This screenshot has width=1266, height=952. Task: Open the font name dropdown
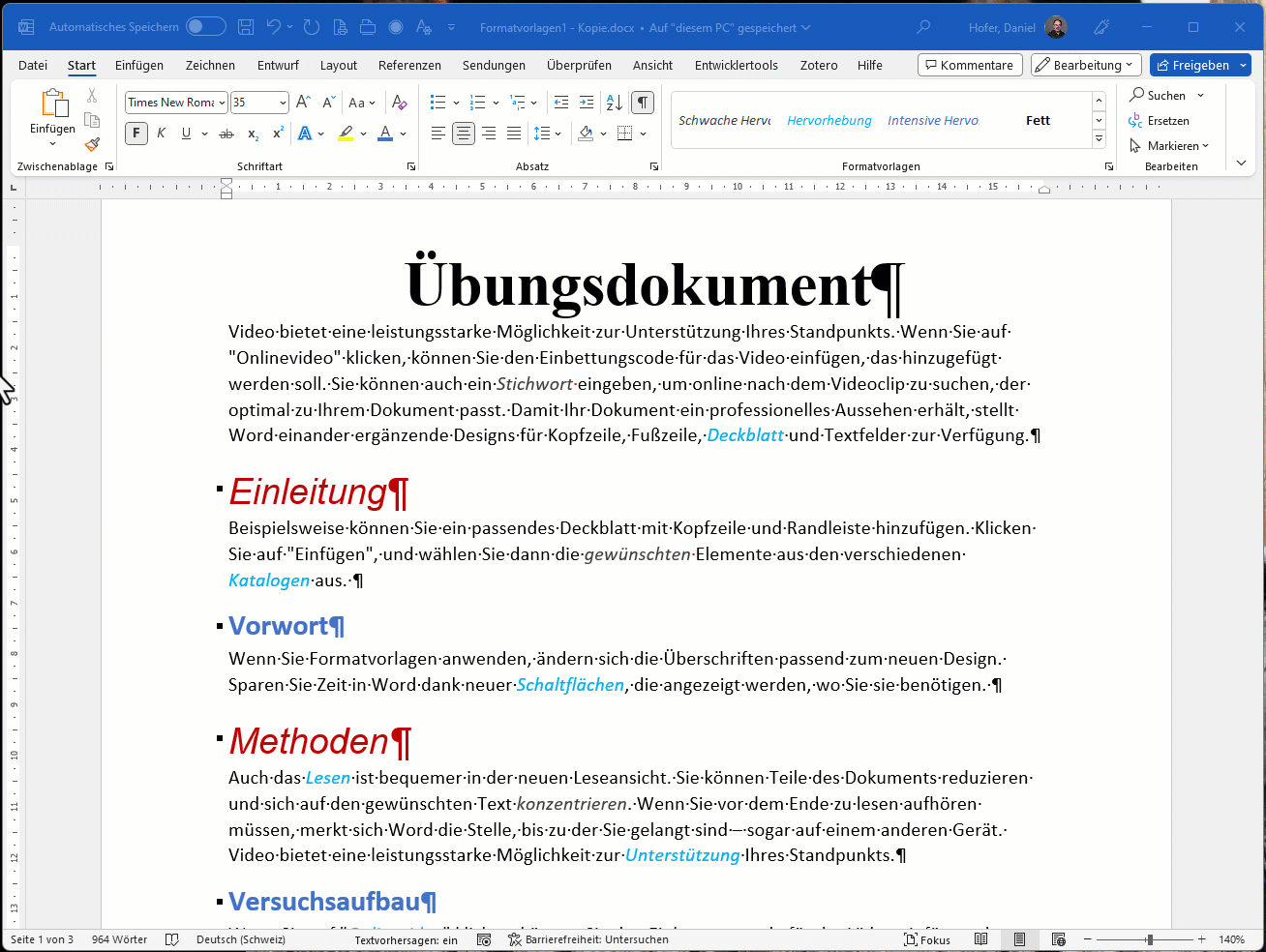tap(222, 103)
